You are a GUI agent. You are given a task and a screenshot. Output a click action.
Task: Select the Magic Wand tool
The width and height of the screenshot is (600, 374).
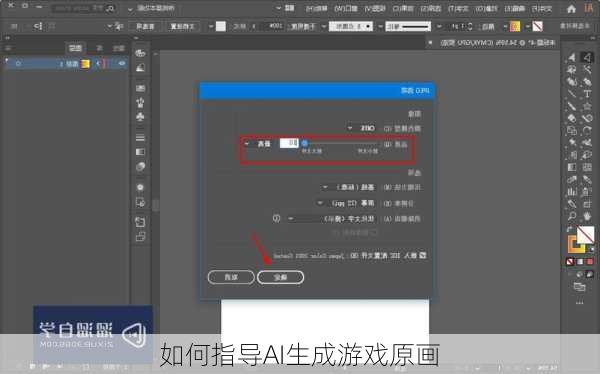coord(587,70)
